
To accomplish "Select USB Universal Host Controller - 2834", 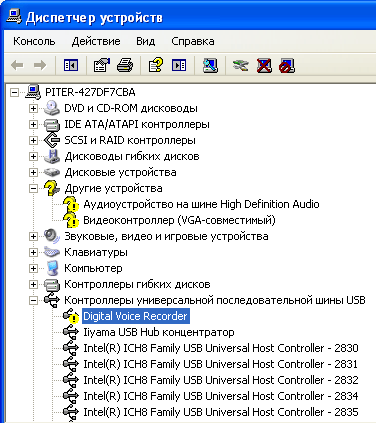I will coord(221,396).
